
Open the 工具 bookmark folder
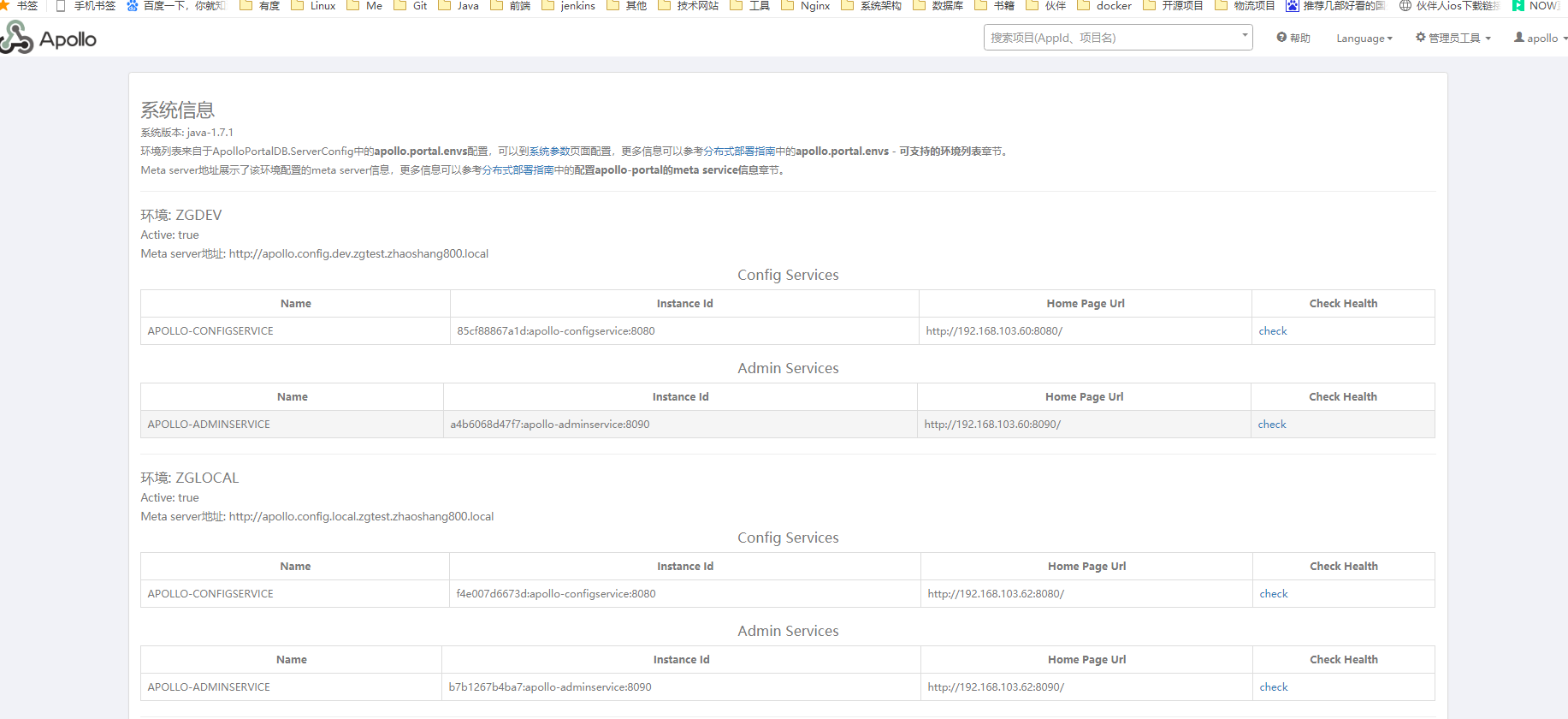(x=750, y=6)
